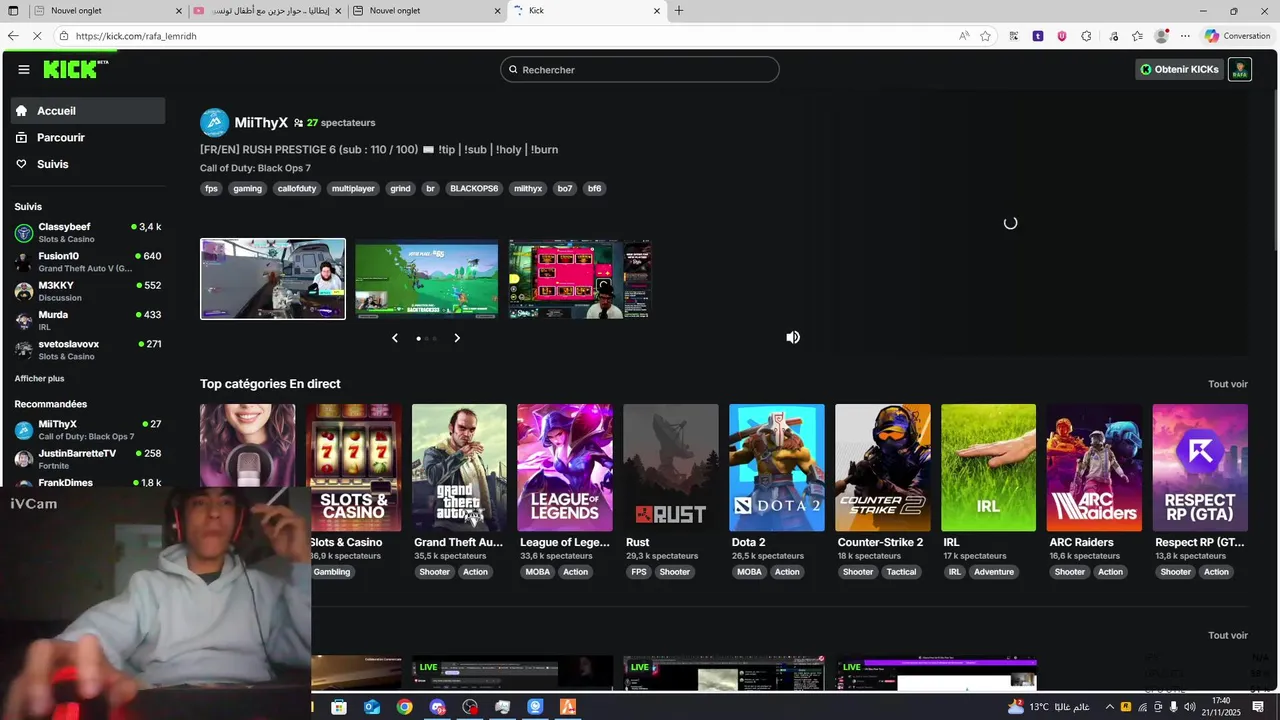Open svetoslavovx followed channel

[88, 349]
